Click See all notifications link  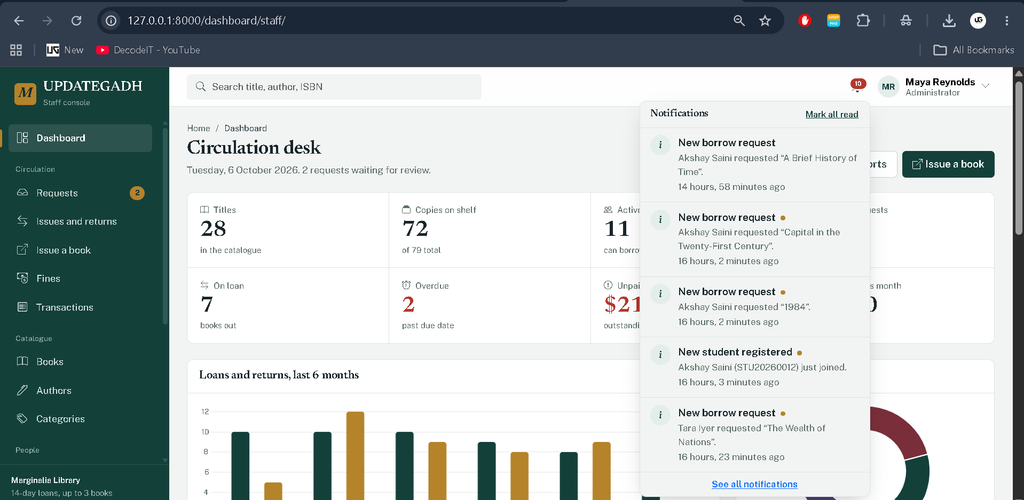click(x=754, y=484)
